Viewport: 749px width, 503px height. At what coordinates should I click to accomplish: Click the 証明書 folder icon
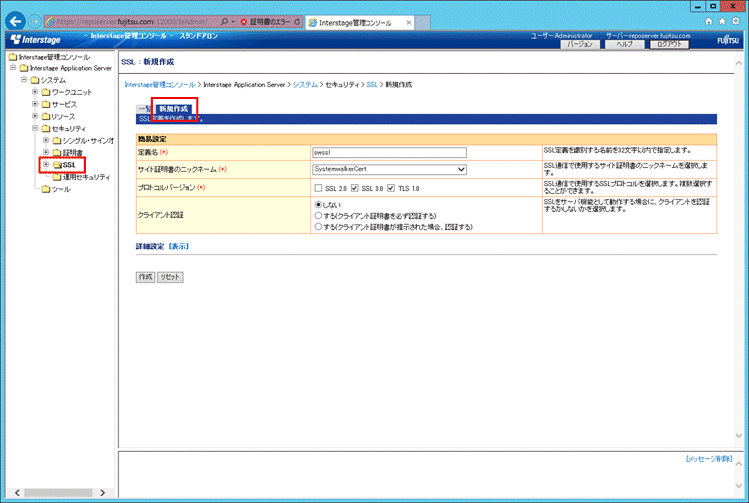57,153
